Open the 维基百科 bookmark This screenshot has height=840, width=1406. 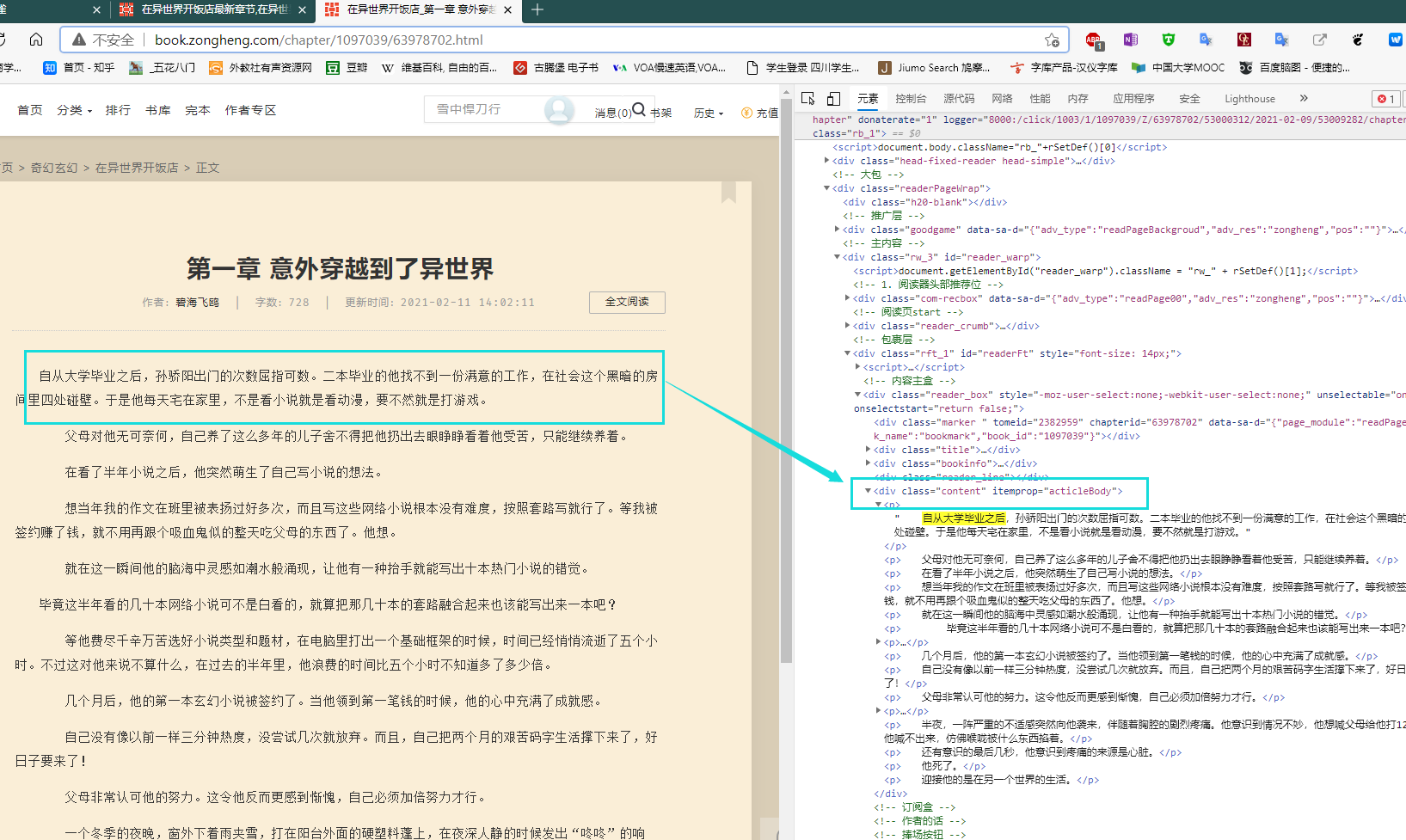click(439, 67)
